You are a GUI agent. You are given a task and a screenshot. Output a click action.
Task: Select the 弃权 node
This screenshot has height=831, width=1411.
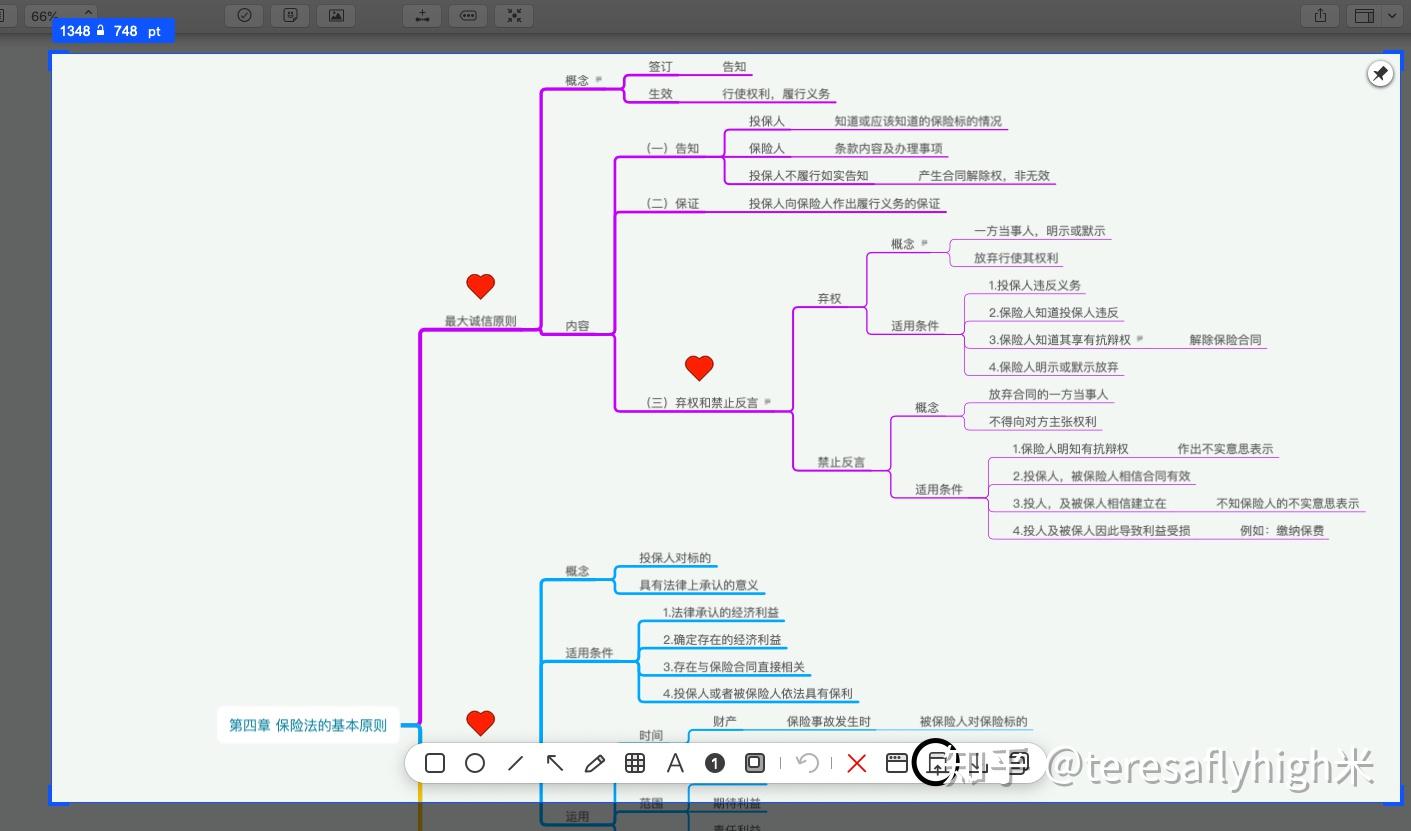(x=830, y=298)
